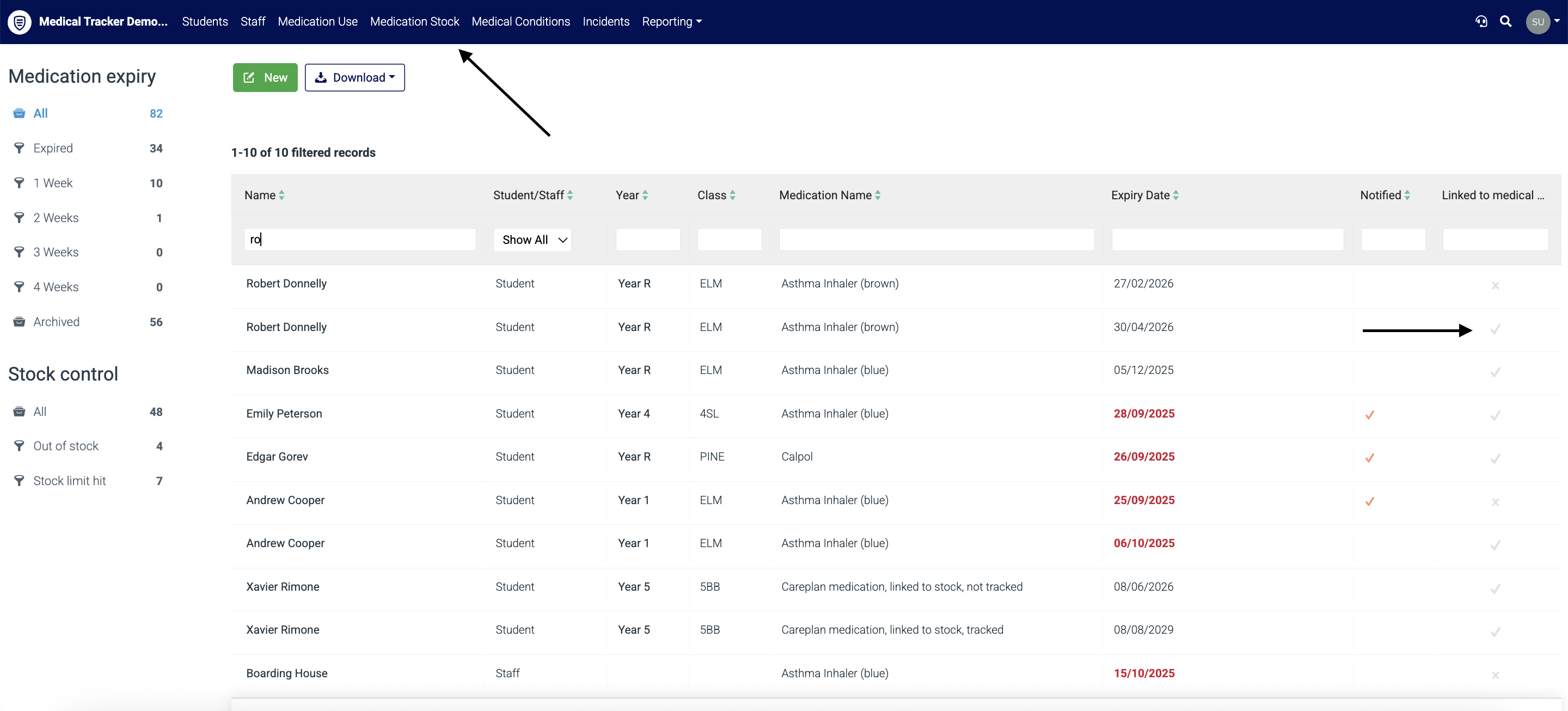Open the Reporting menu
Viewport: 1568px width, 711px height.
tap(671, 21)
